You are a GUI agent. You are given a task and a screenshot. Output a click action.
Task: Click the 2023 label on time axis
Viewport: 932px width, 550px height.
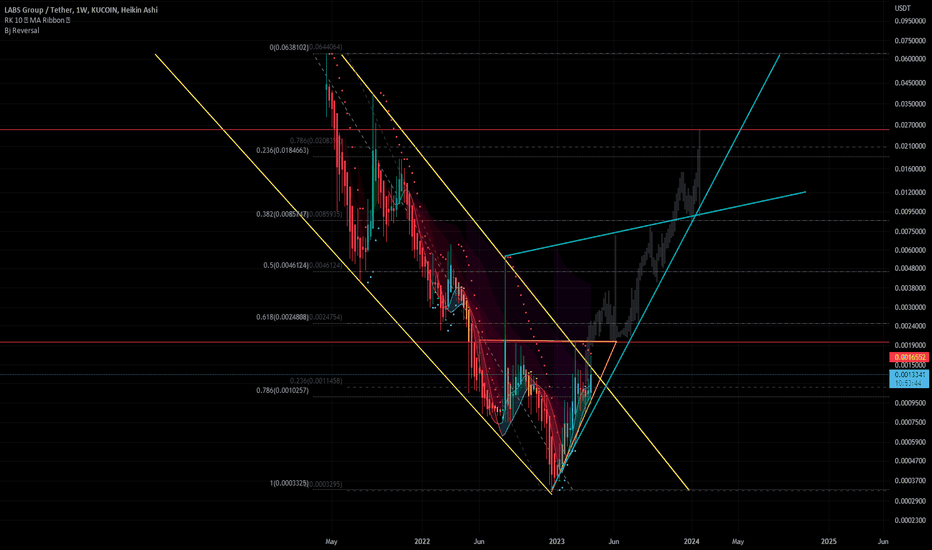tap(556, 542)
